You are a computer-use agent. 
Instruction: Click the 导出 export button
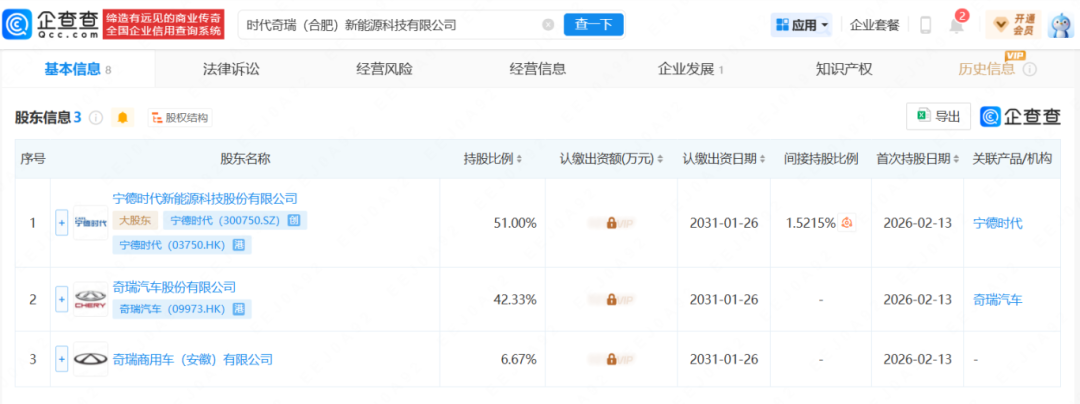point(938,117)
